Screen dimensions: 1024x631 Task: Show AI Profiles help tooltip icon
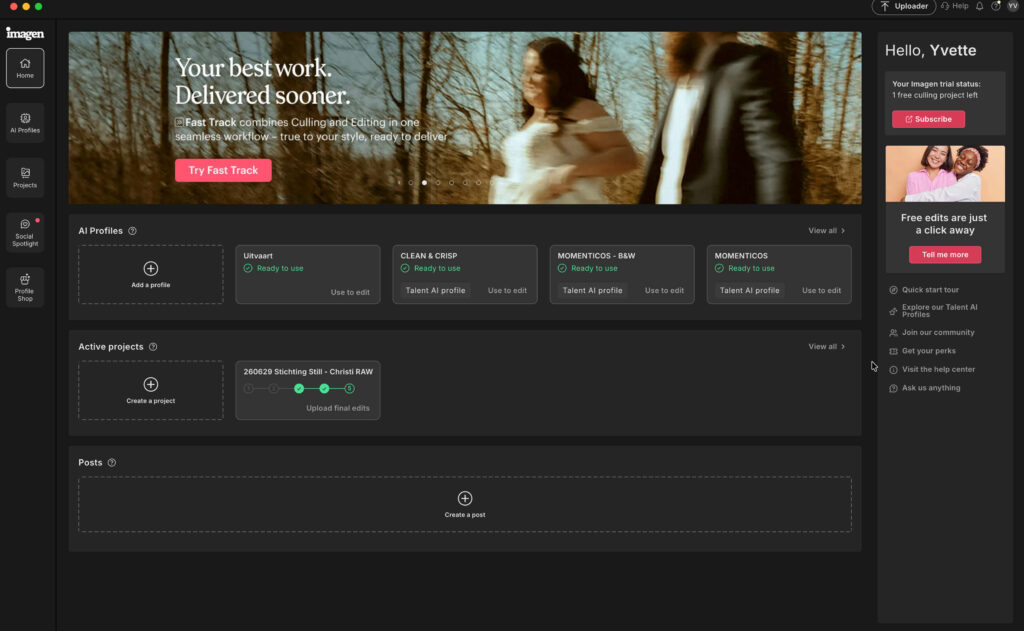point(133,231)
